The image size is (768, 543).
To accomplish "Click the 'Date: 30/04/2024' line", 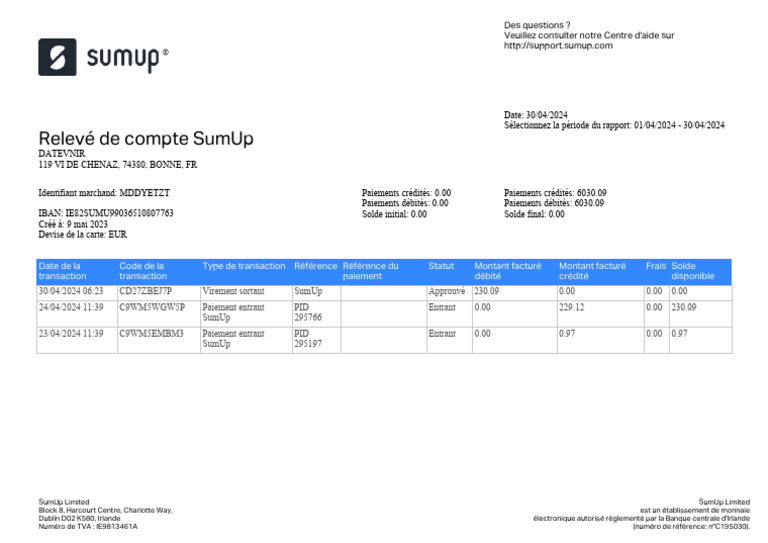I will [x=536, y=115].
